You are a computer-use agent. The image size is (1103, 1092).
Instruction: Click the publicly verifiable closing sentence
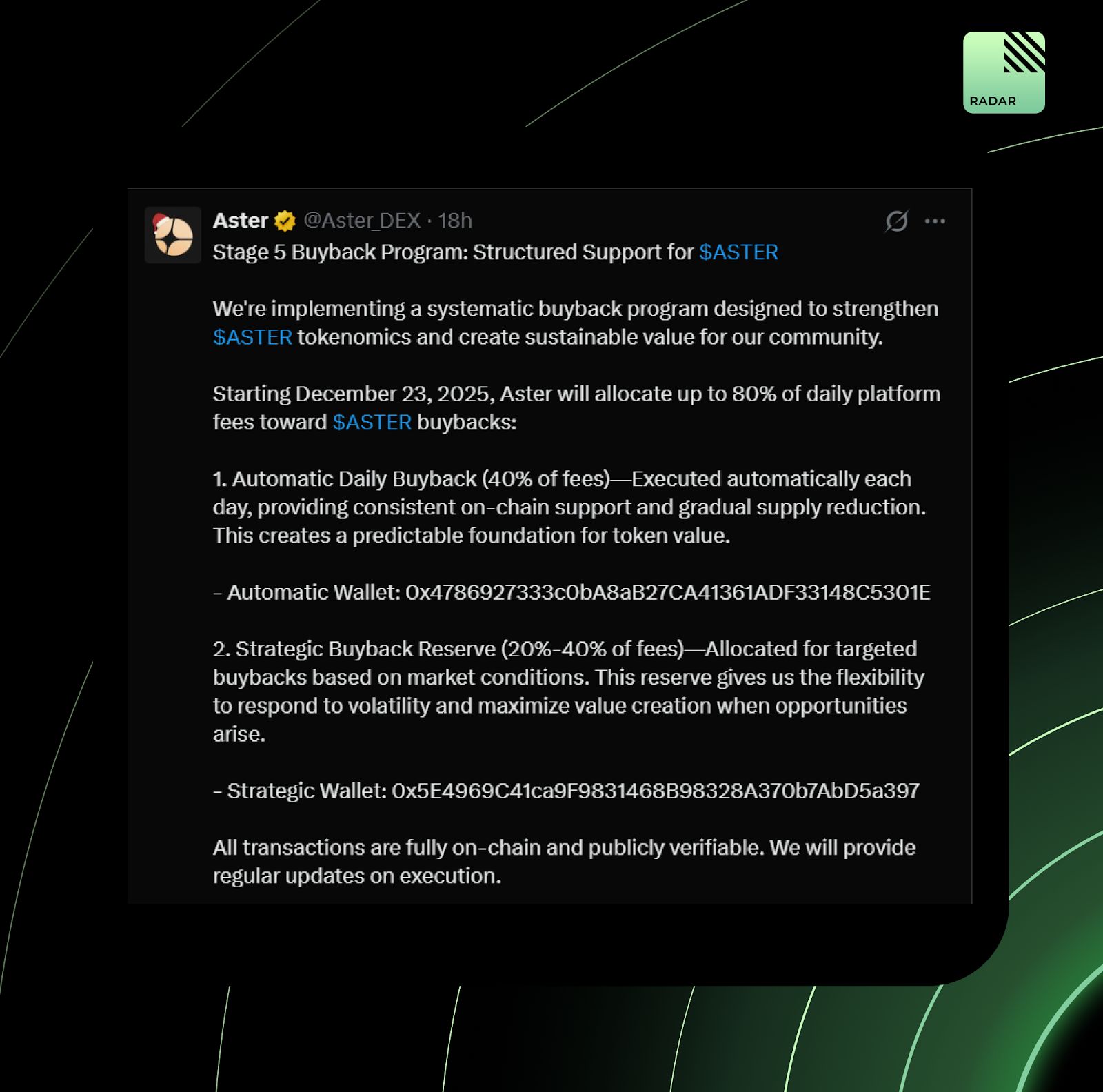[x=564, y=862]
